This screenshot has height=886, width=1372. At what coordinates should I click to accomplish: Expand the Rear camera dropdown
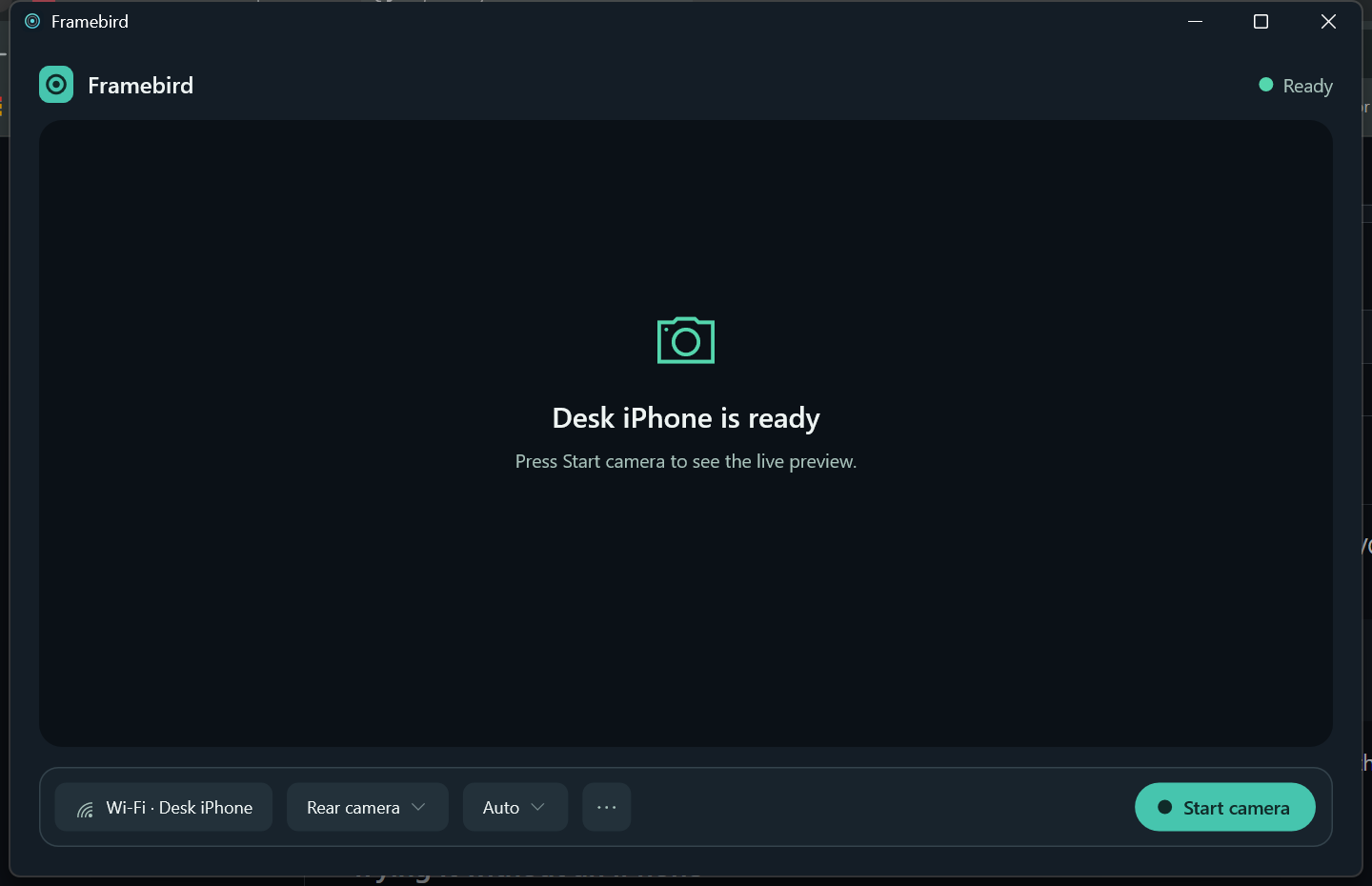(x=367, y=807)
